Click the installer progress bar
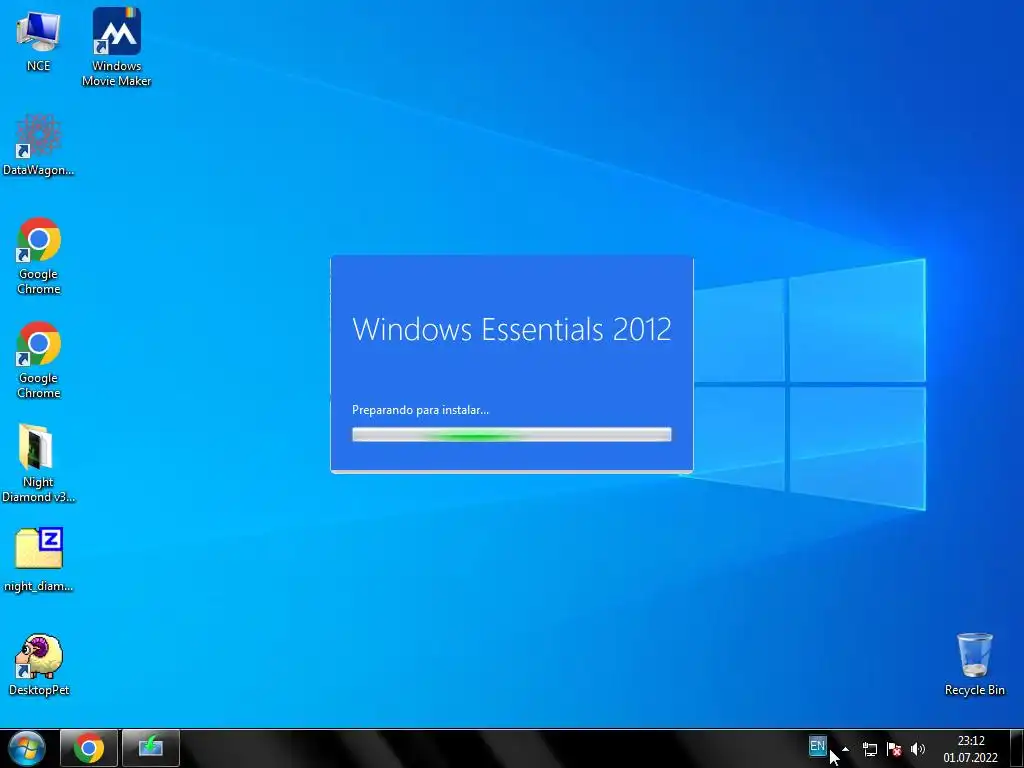Image resolution: width=1024 pixels, height=768 pixels. 511,434
